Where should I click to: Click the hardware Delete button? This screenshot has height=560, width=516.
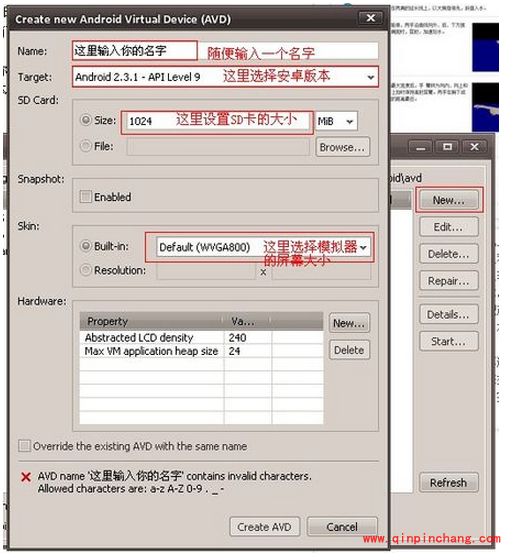(x=349, y=350)
